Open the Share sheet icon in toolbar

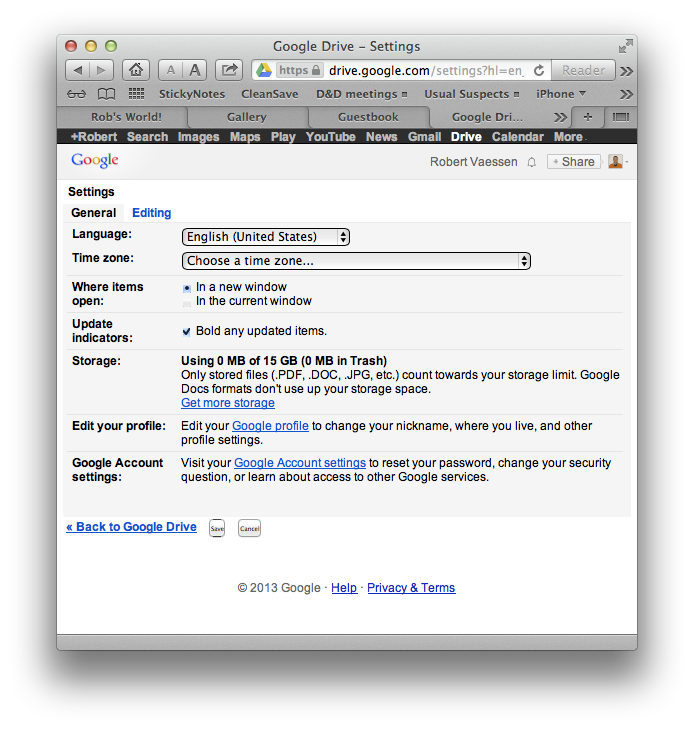coord(229,70)
